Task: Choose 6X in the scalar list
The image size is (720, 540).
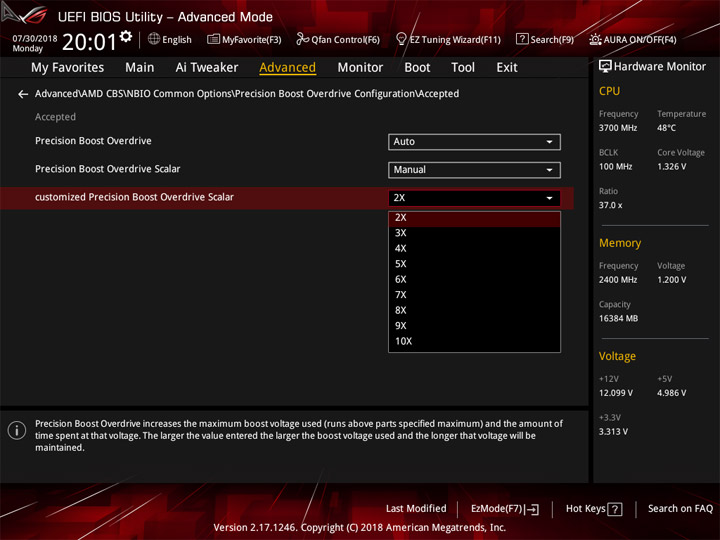Action: click(474, 280)
